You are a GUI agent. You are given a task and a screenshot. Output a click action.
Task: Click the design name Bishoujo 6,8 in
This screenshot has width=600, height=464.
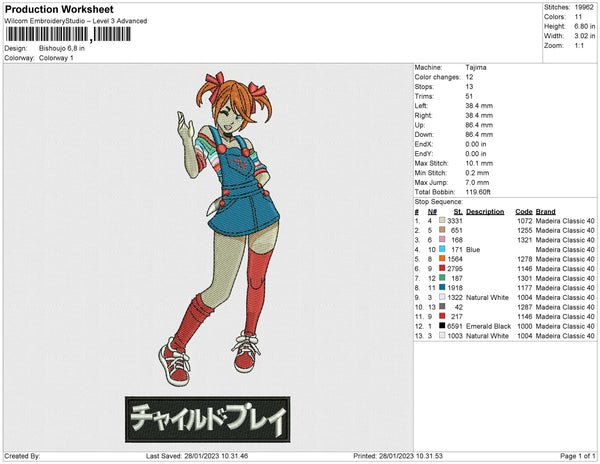[62, 49]
